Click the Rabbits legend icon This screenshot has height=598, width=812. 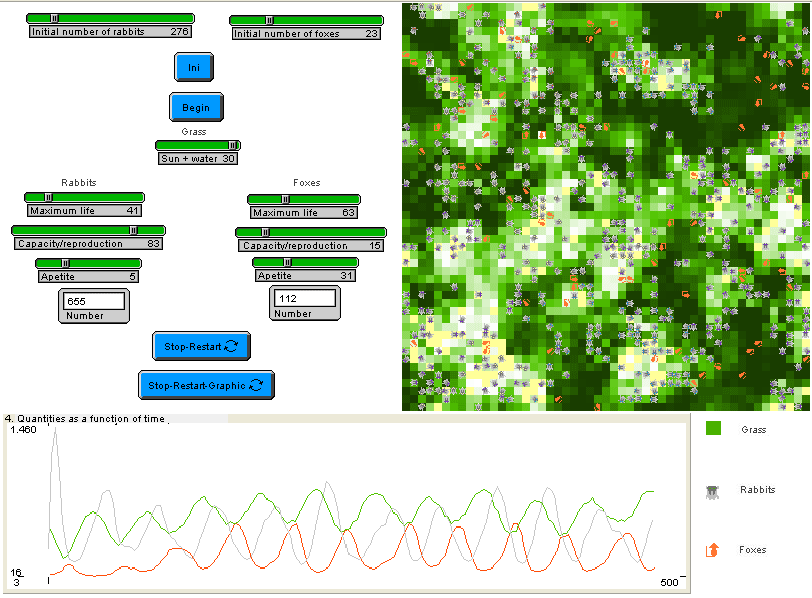pos(713,490)
